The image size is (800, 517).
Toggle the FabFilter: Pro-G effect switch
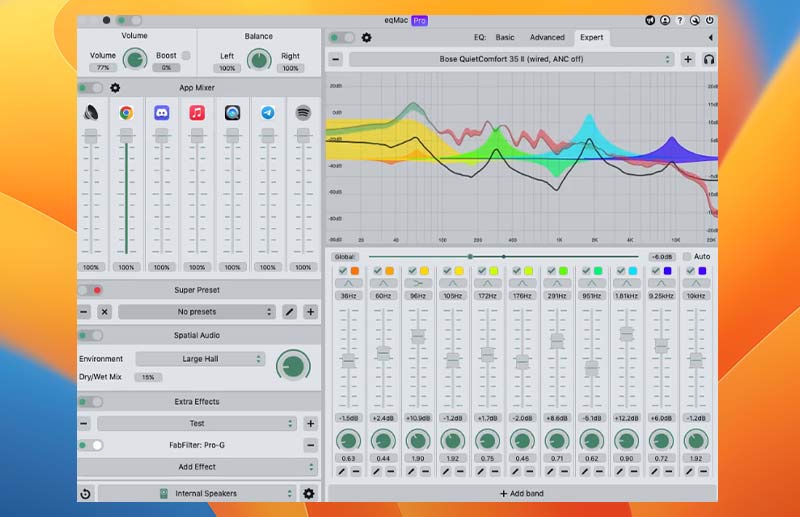[x=91, y=445]
